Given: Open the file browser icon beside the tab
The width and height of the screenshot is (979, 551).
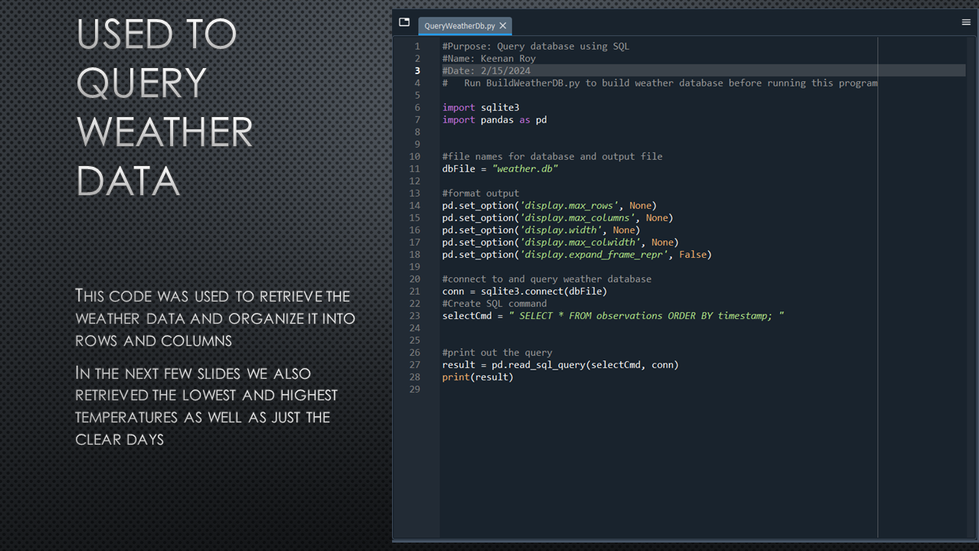Looking at the screenshot, I should tap(404, 22).
